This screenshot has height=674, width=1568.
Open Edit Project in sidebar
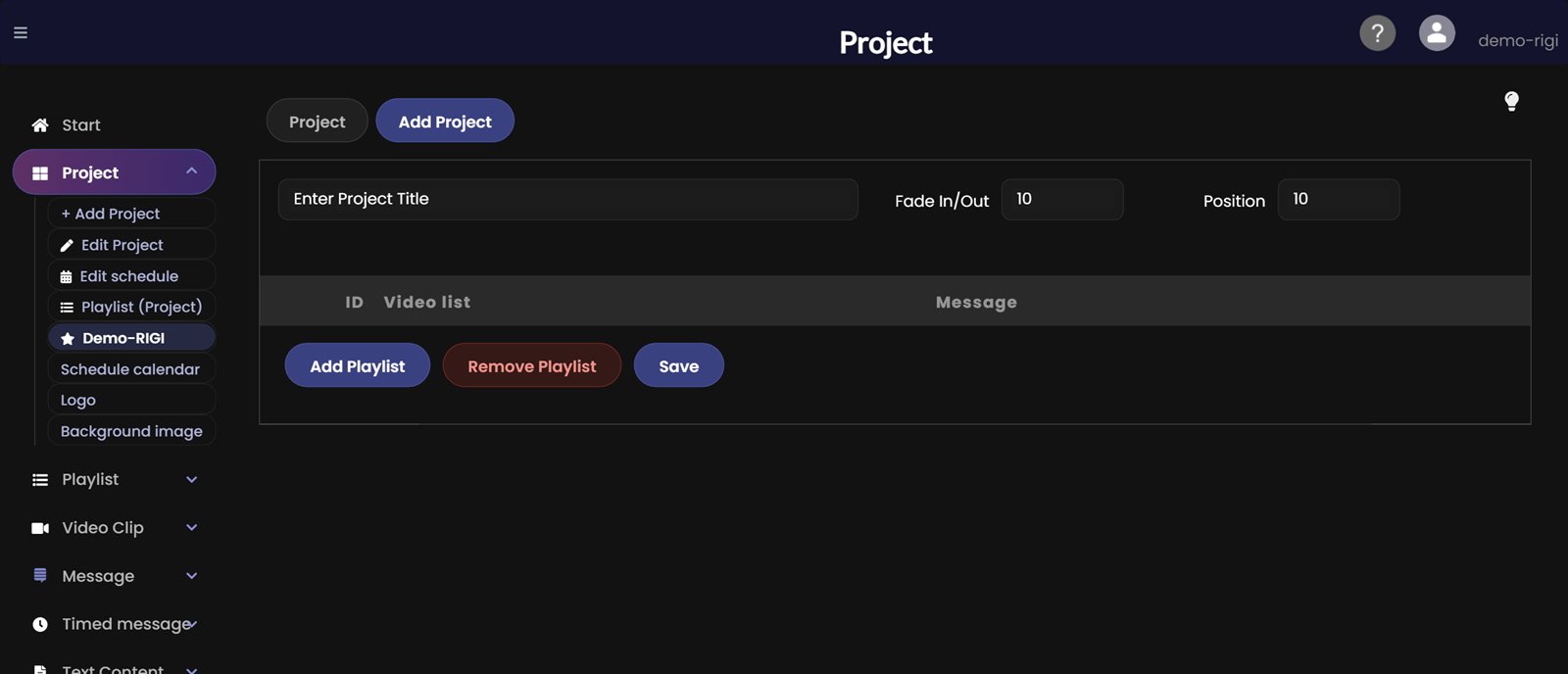pyautogui.click(x=131, y=244)
